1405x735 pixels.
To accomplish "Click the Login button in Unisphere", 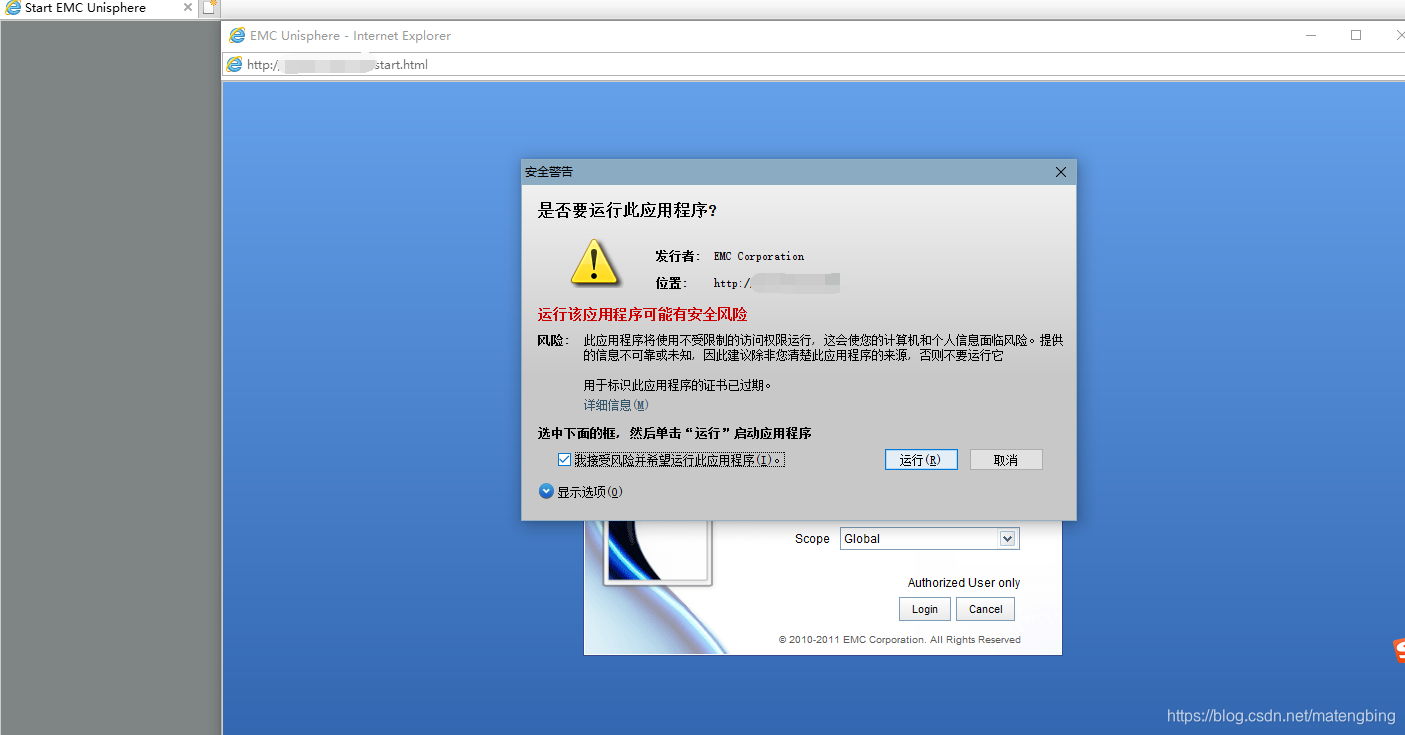I will [925, 609].
